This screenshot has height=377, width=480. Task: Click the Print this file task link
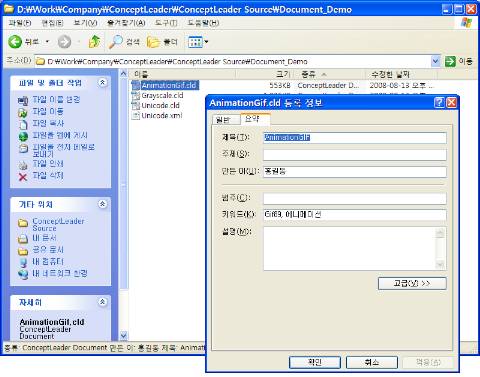[48, 163]
